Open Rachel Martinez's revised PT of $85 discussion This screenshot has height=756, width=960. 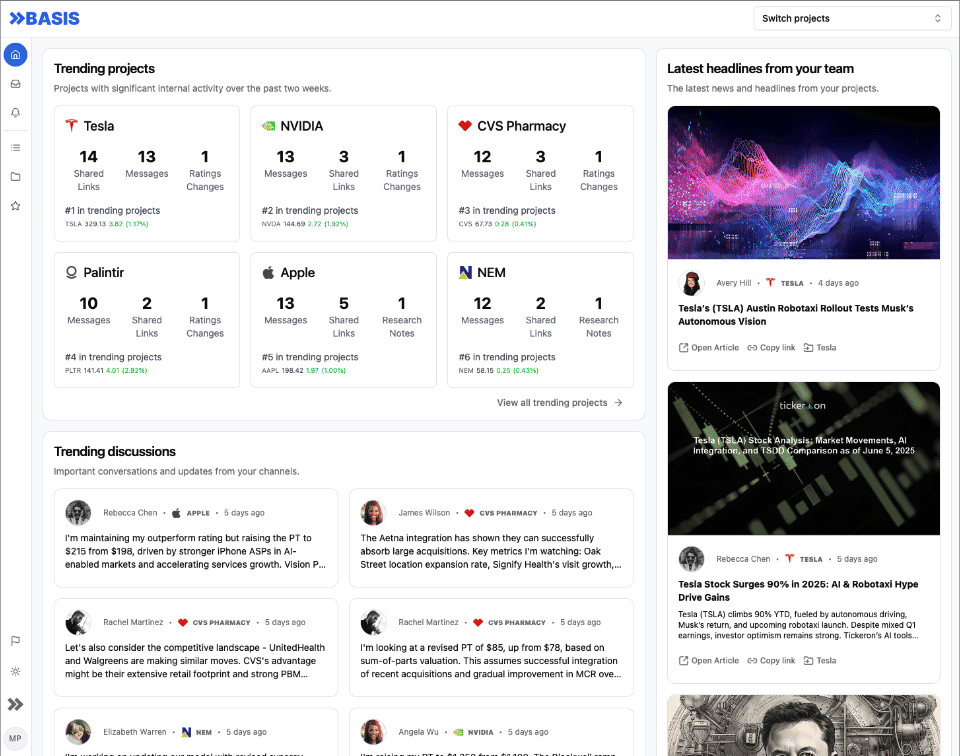[491, 648]
